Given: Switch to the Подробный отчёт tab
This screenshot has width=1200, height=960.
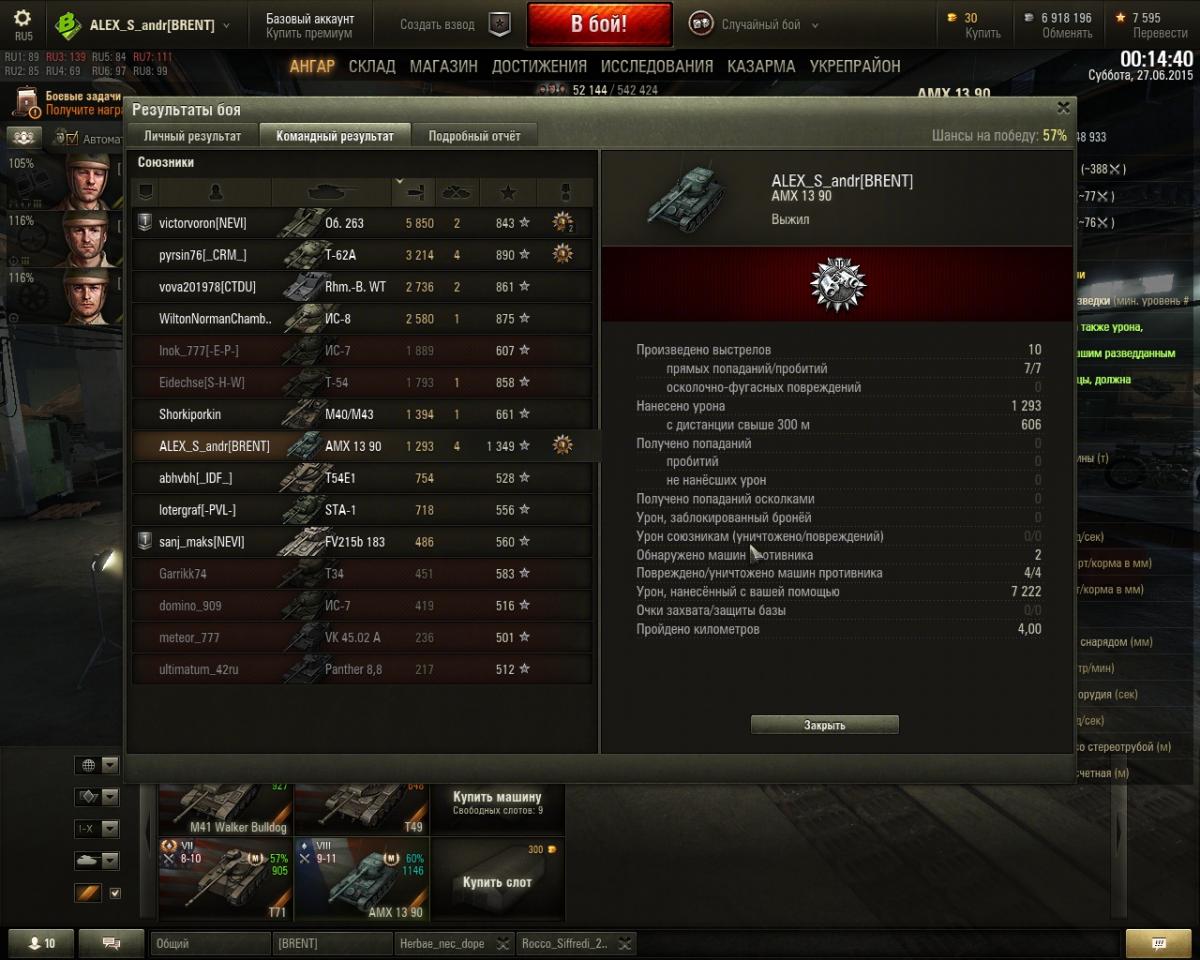Looking at the screenshot, I should (x=474, y=136).
